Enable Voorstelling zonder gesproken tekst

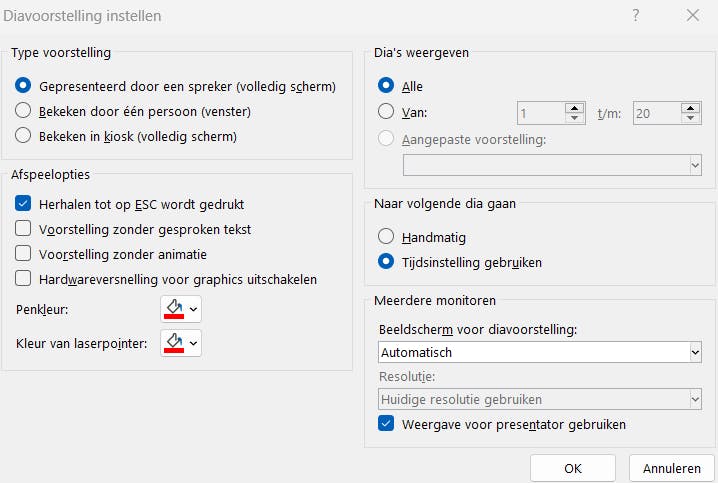click(x=24, y=229)
